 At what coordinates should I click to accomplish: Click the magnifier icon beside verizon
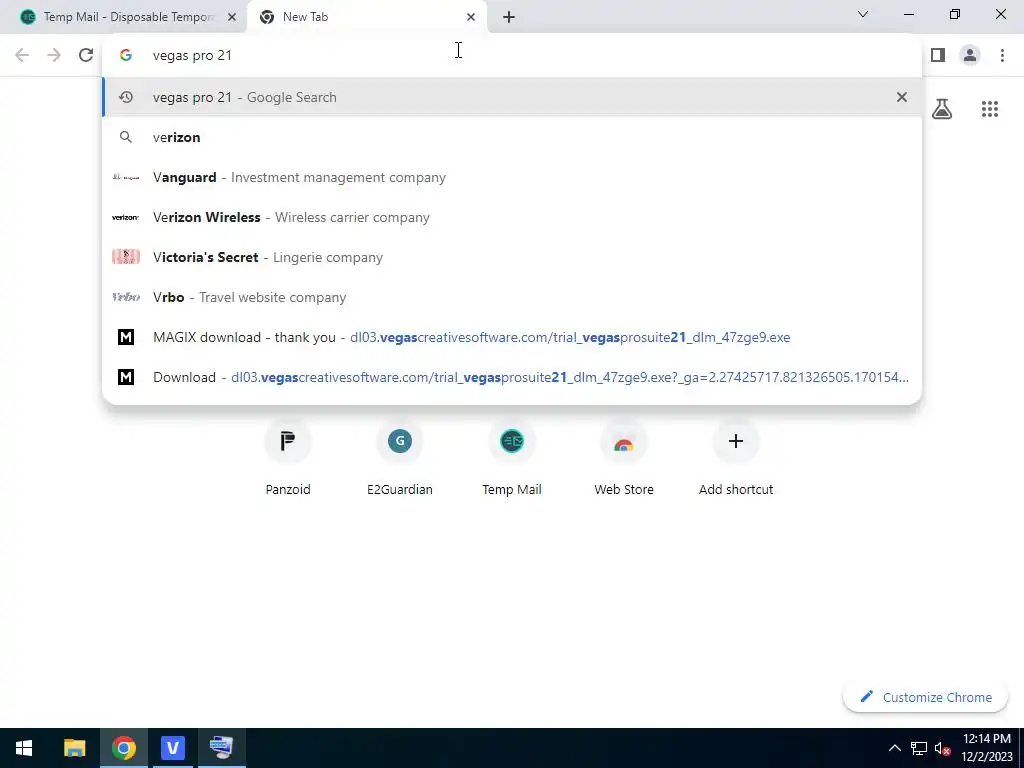pos(126,137)
